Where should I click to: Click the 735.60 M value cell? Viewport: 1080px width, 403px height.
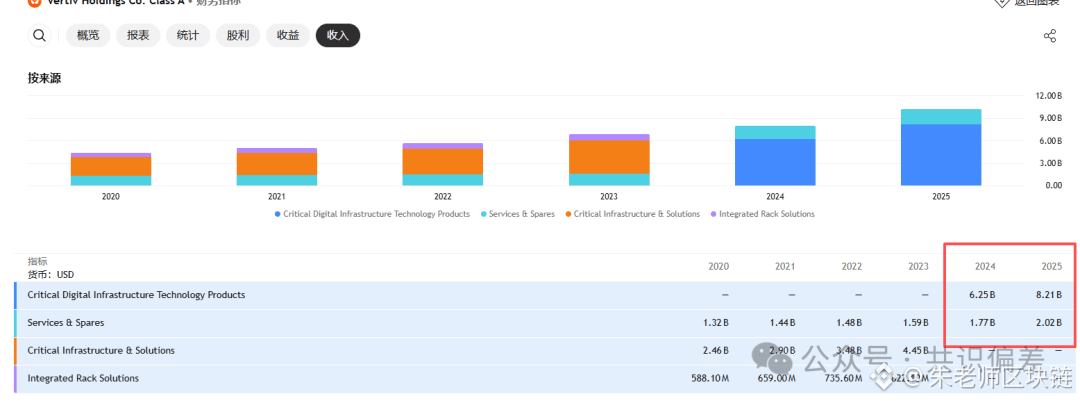[843, 378]
